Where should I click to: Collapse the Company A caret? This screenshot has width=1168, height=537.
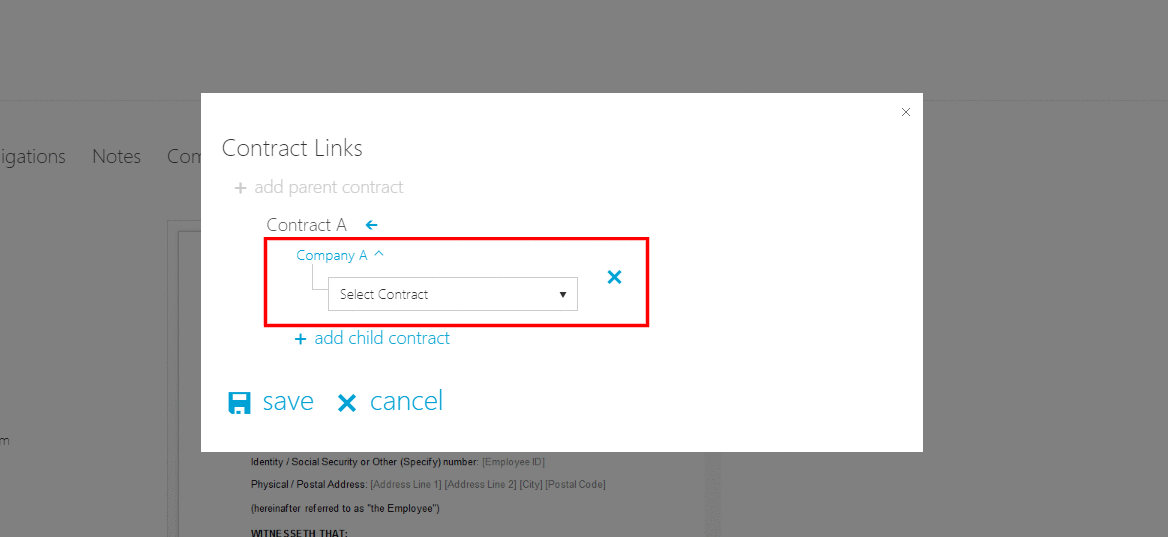click(379, 254)
